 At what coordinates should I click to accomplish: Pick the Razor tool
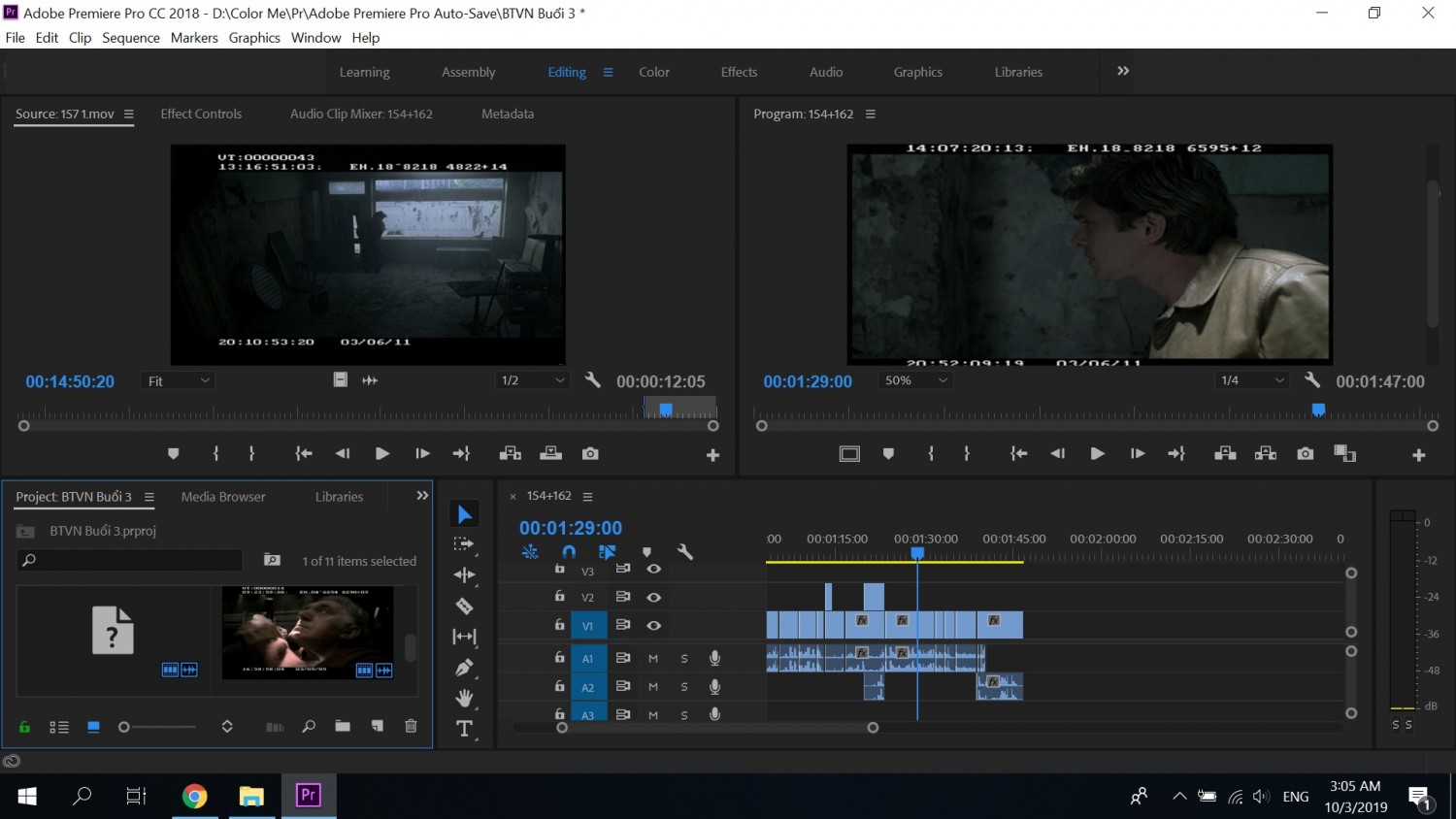pos(464,606)
